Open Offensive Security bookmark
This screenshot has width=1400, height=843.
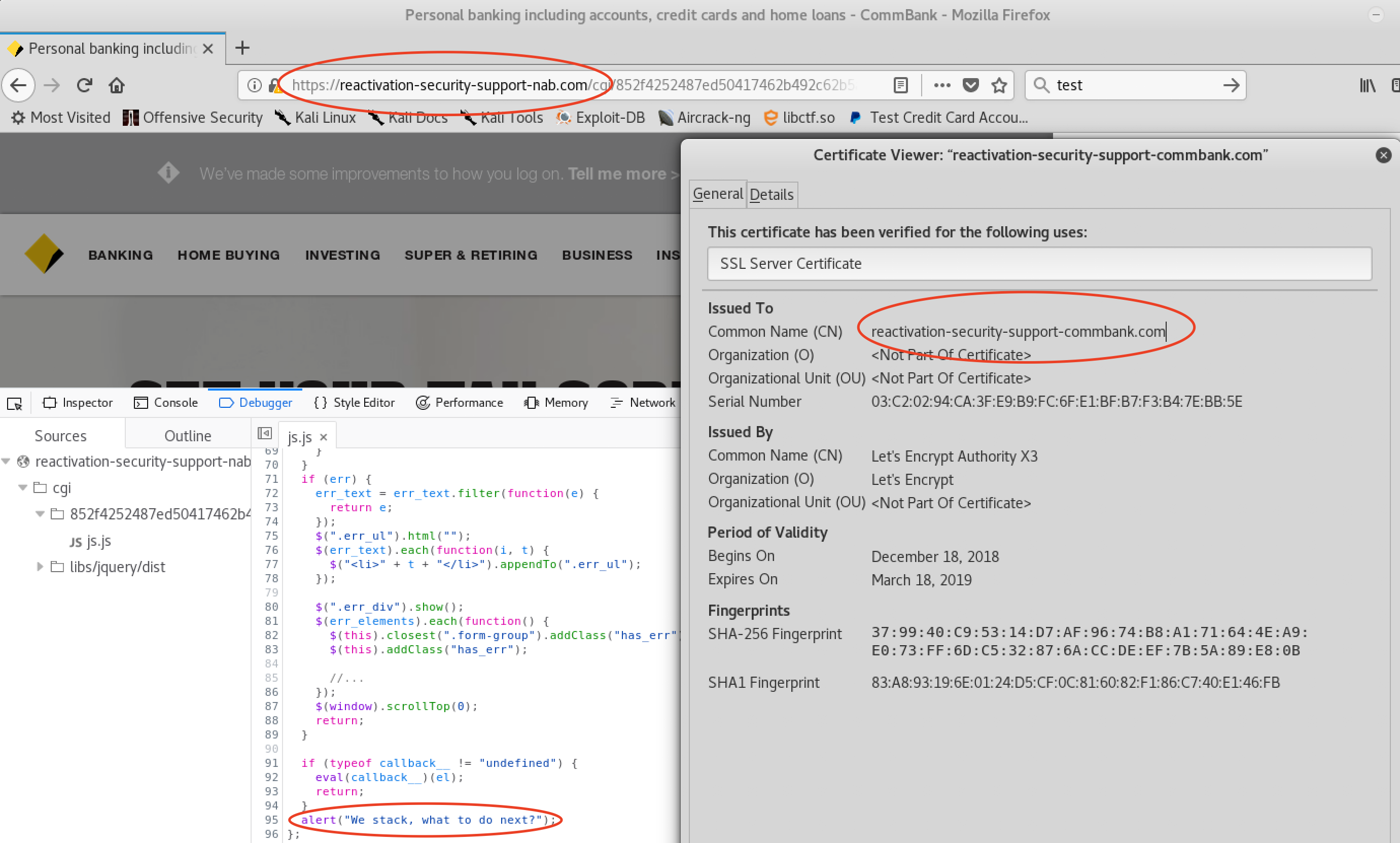193,118
